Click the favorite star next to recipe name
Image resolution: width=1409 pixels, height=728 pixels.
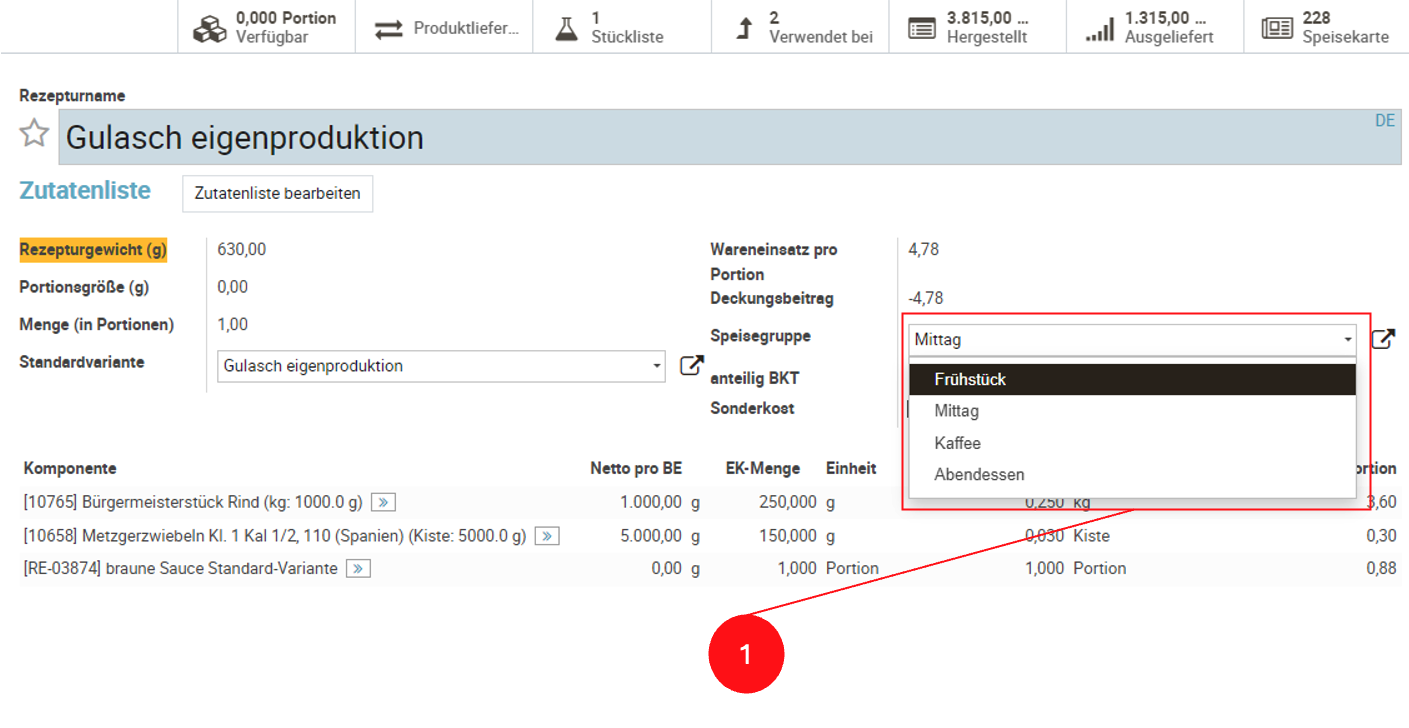pos(34,133)
